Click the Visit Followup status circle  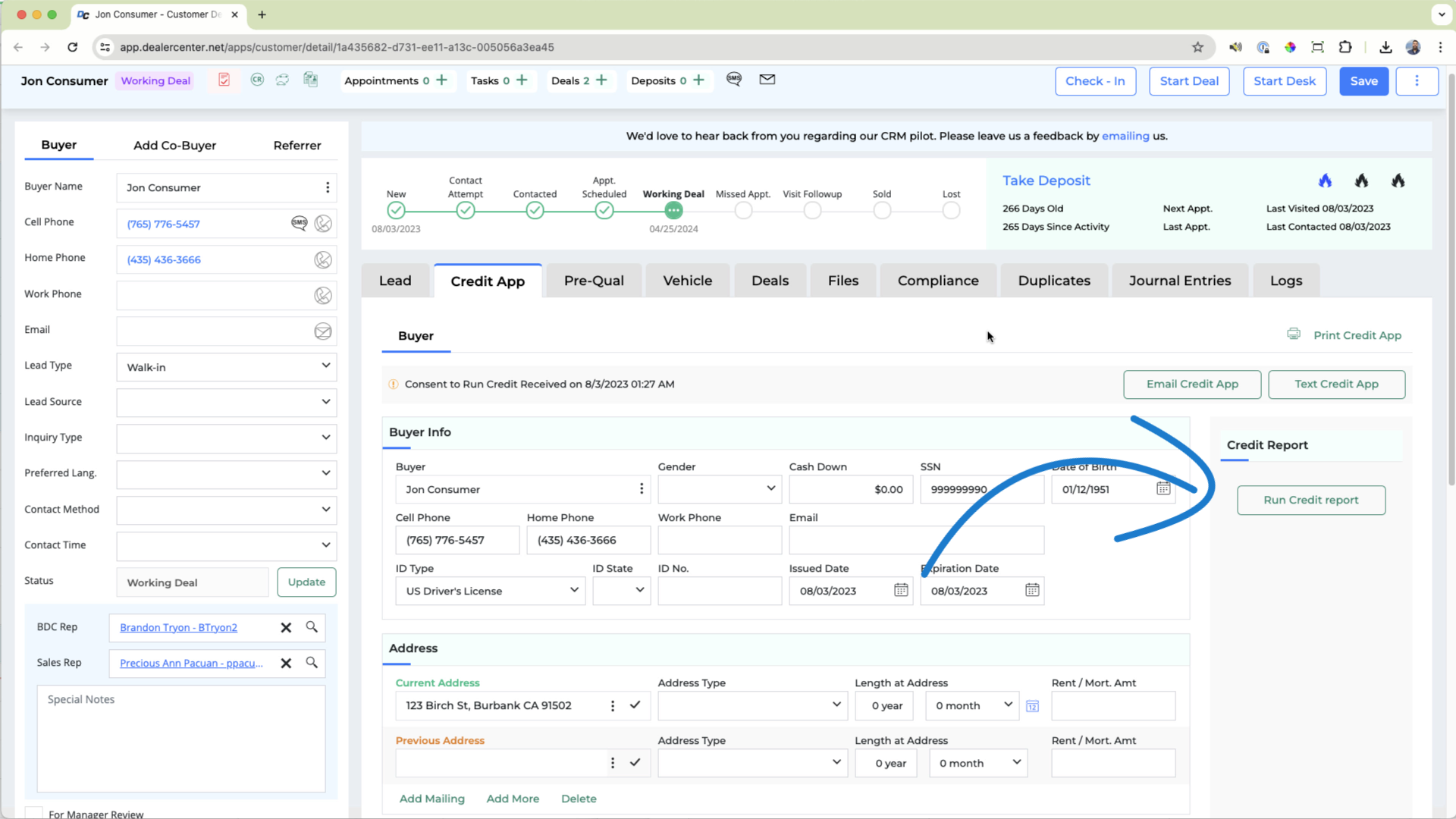pos(812,211)
